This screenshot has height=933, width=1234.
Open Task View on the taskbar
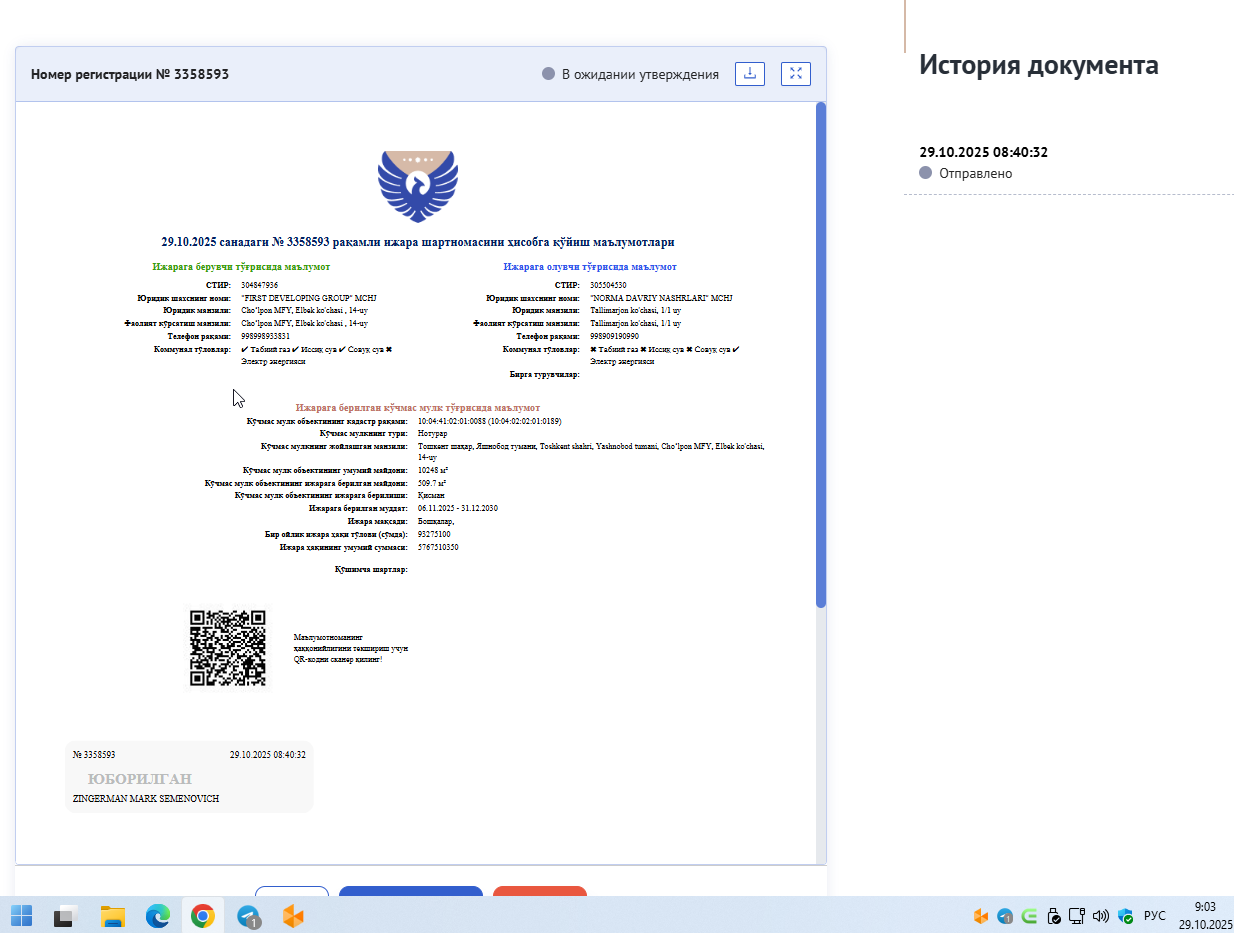[67, 915]
